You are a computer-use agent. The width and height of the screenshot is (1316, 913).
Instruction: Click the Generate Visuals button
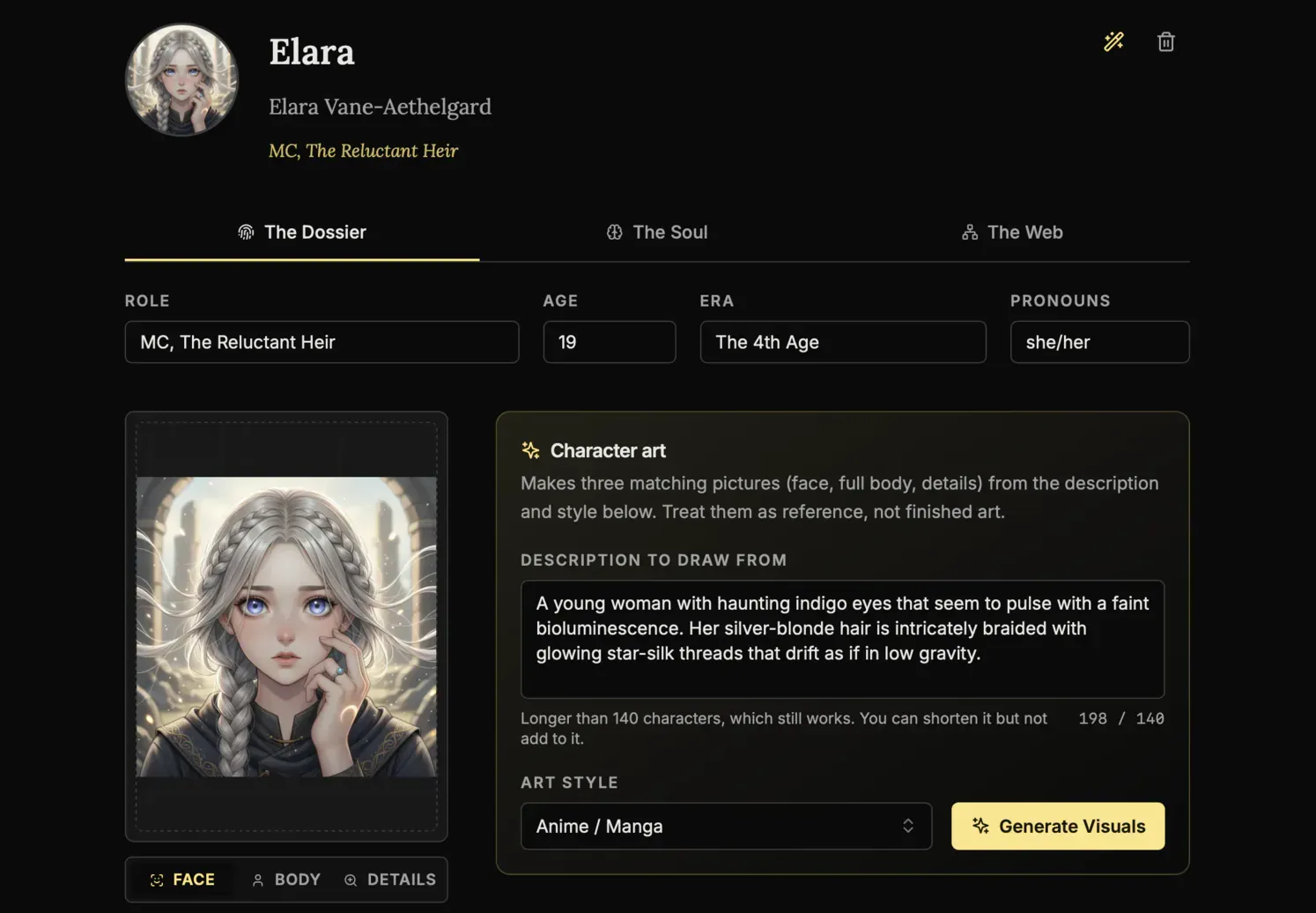(x=1058, y=826)
